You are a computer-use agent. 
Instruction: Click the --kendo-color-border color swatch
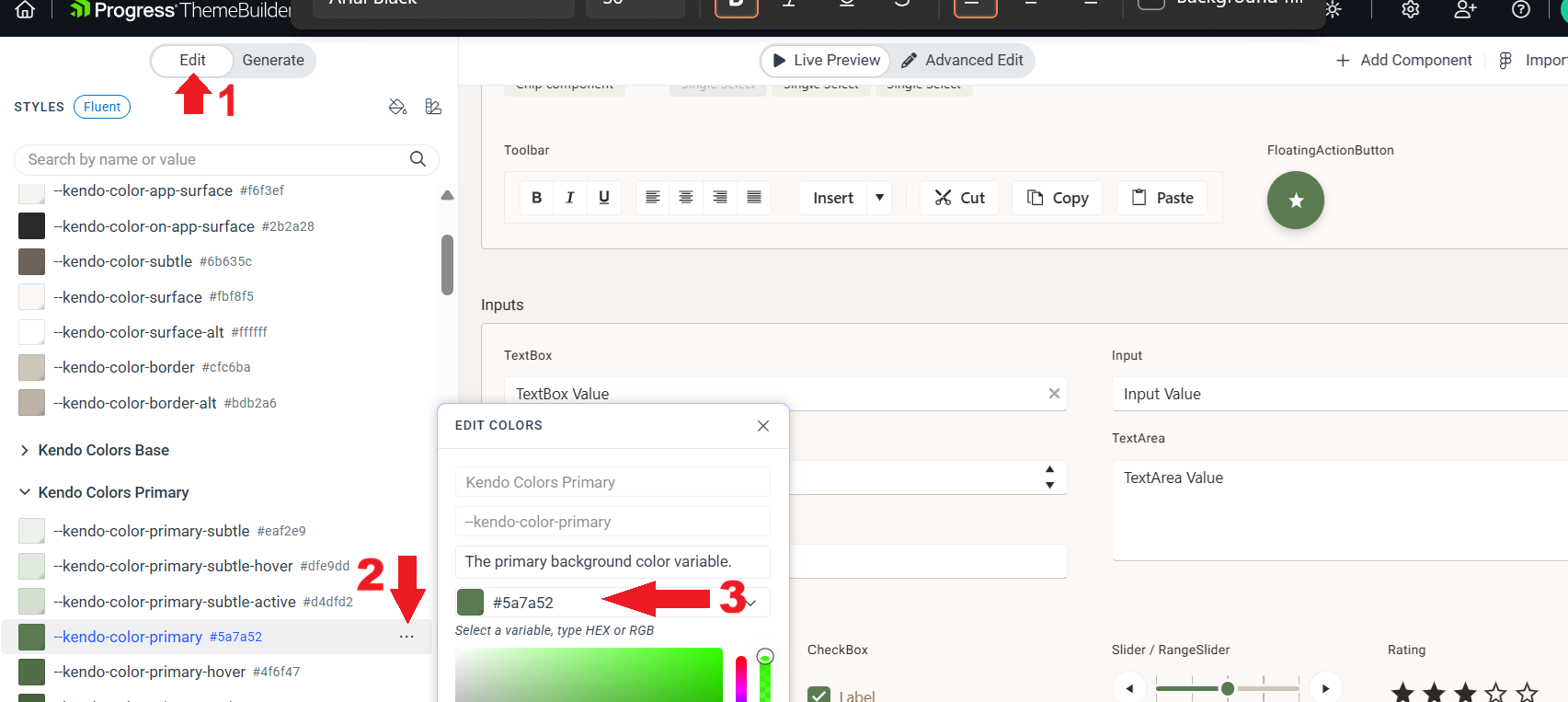point(31,367)
